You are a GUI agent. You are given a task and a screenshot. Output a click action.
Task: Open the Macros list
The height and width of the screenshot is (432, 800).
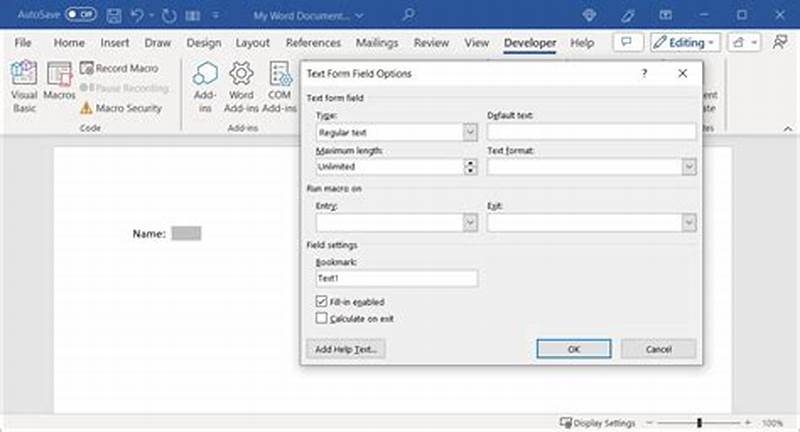[59, 82]
